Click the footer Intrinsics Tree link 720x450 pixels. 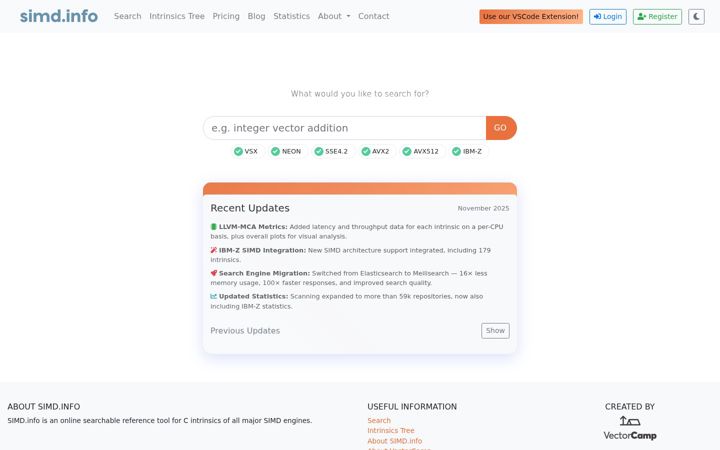click(391, 430)
